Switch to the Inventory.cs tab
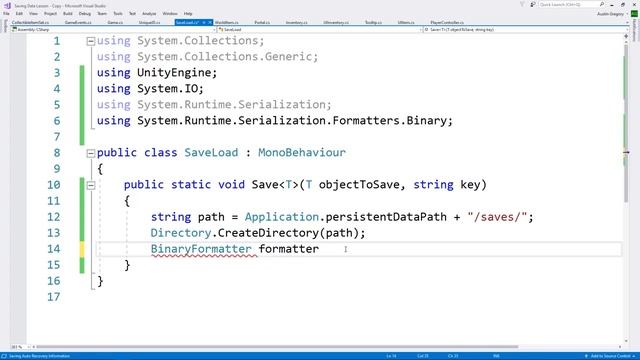Image resolution: width=640 pixels, height=360 pixels. point(297,22)
